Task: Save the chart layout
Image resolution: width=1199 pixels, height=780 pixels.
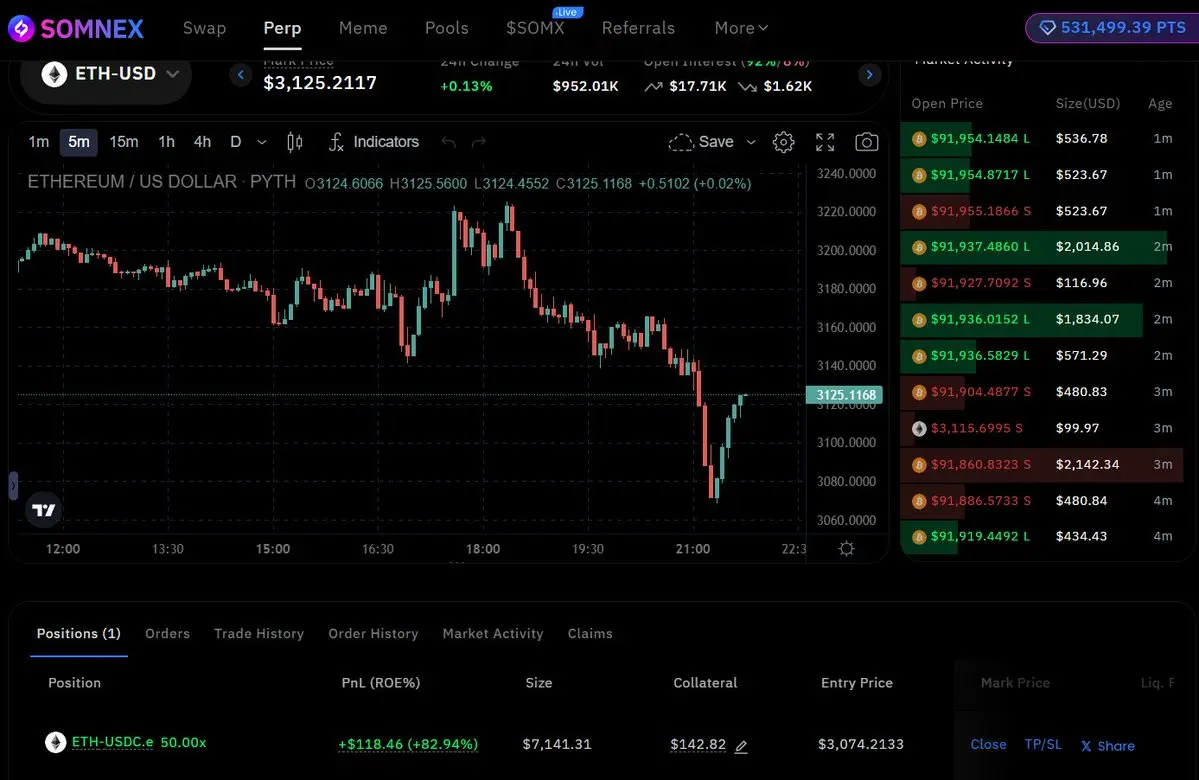Action: point(701,141)
